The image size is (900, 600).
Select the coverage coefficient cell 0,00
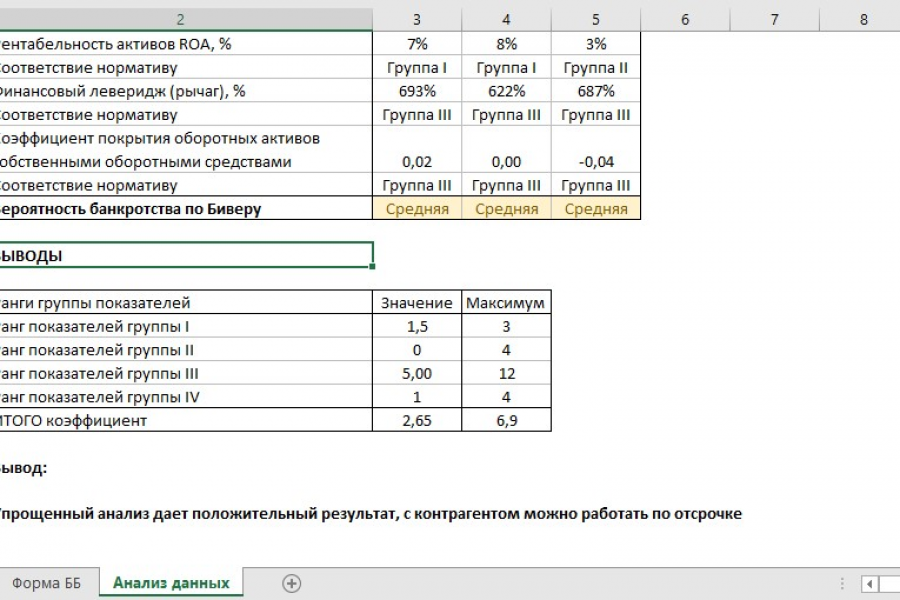(506, 149)
